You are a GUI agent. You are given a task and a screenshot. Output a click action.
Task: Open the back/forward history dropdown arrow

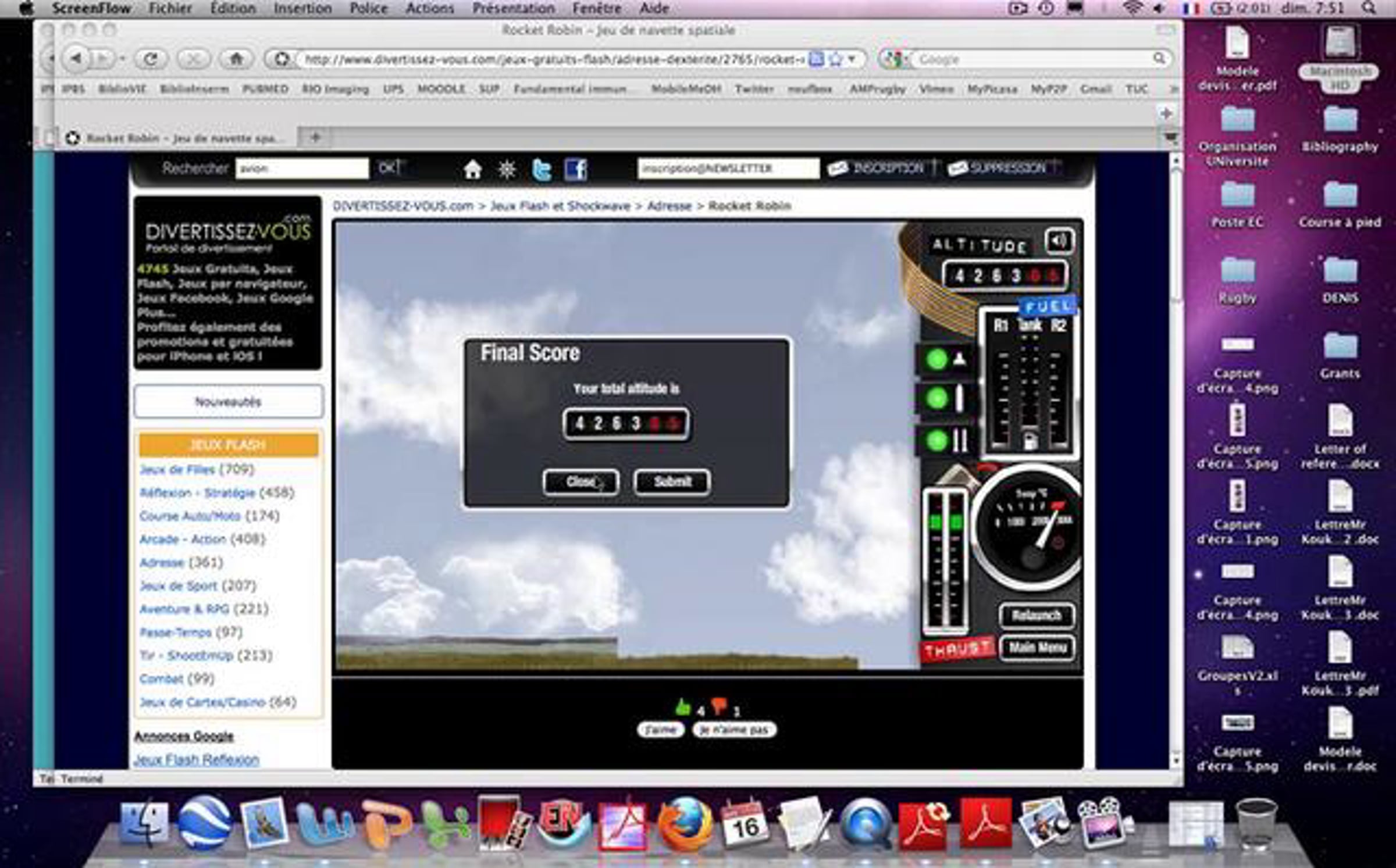click(x=122, y=59)
